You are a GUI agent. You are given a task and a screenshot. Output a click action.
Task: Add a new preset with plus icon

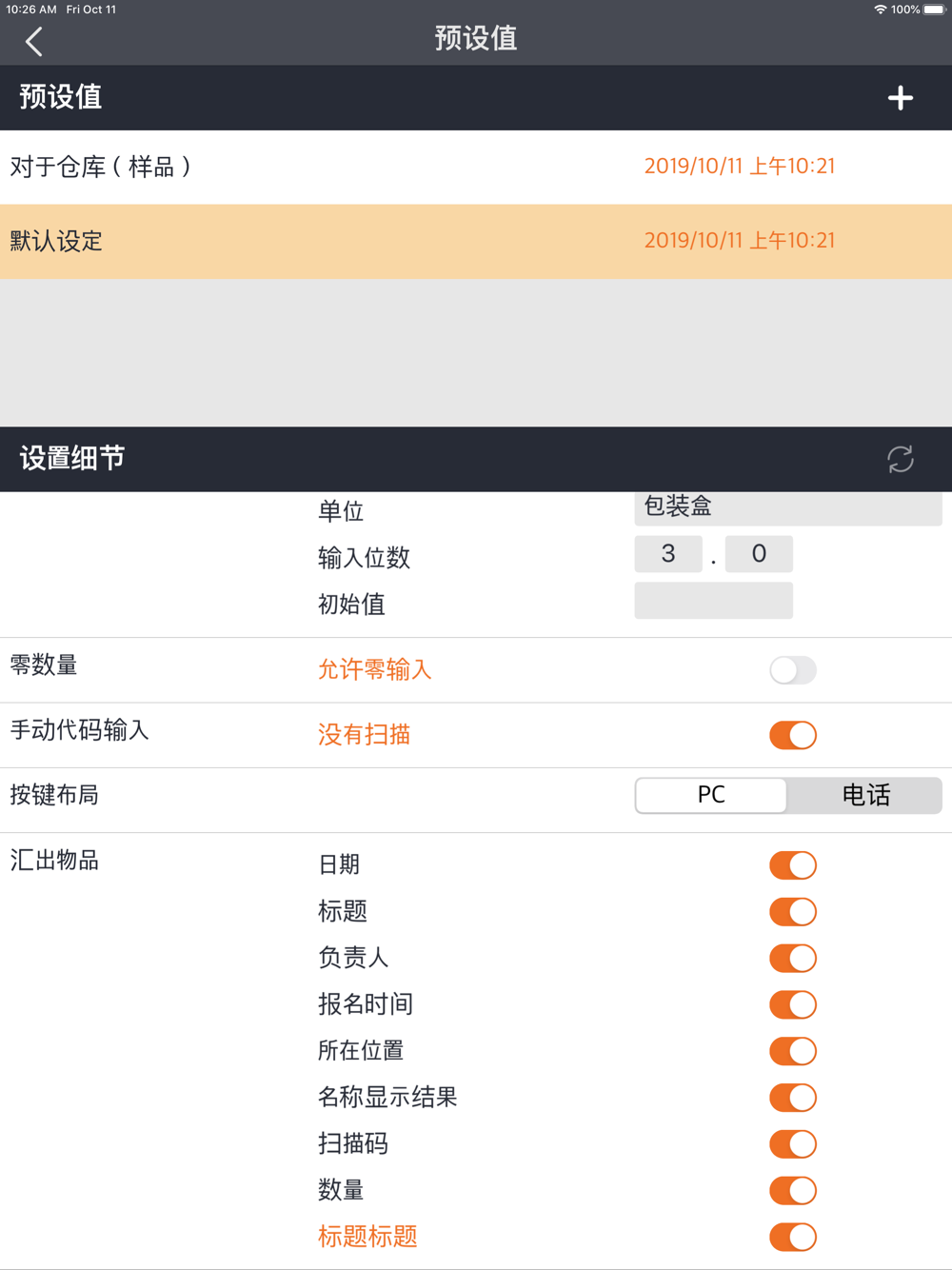tap(901, 98)
